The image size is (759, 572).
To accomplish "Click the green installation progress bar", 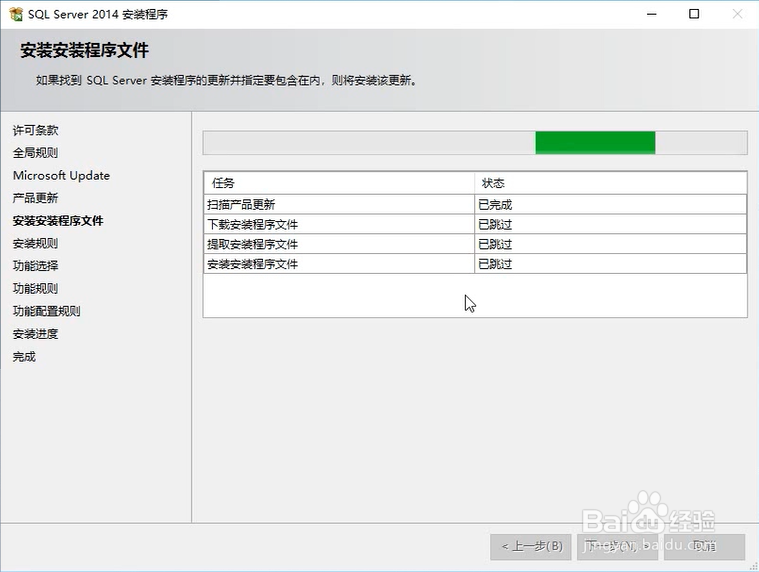I will (475, 143).
